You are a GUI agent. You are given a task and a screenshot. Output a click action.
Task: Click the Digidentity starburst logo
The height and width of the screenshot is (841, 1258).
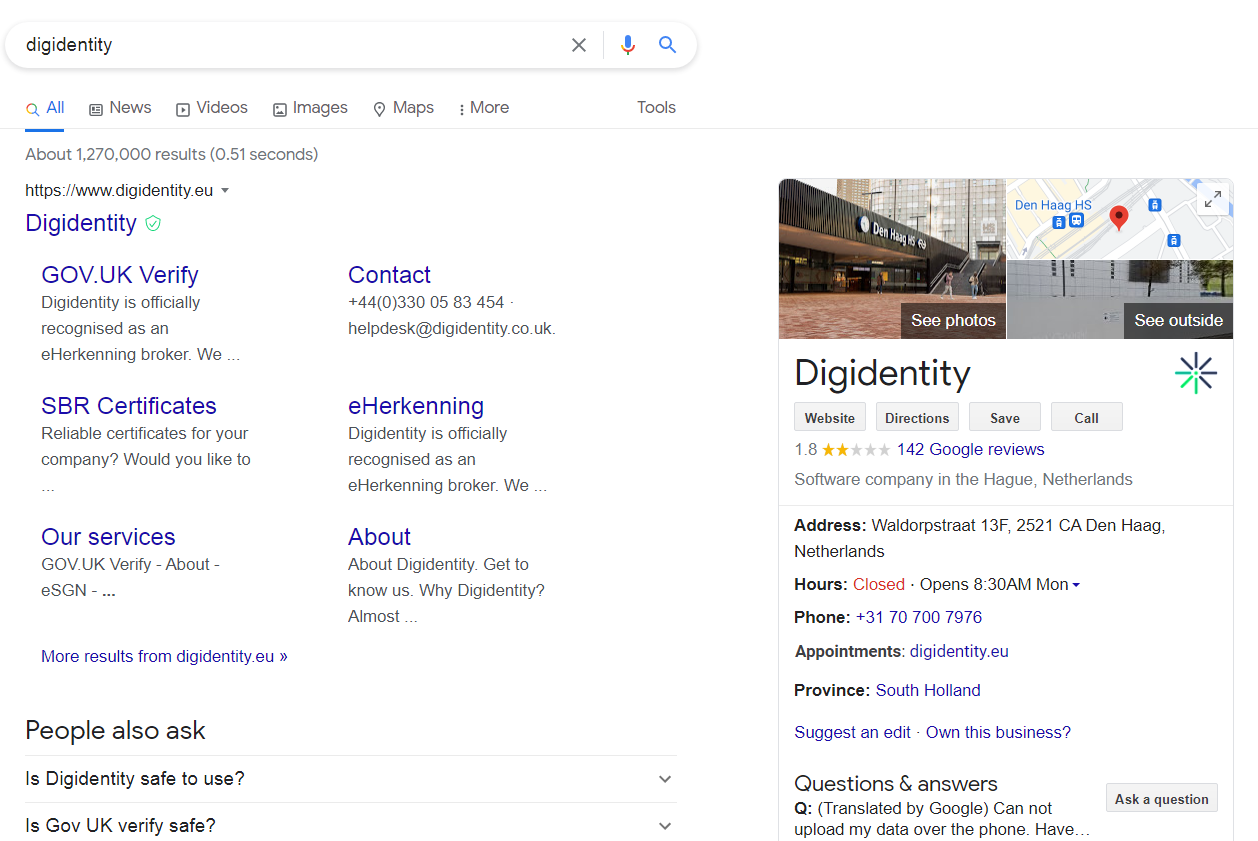[1196, 374]
